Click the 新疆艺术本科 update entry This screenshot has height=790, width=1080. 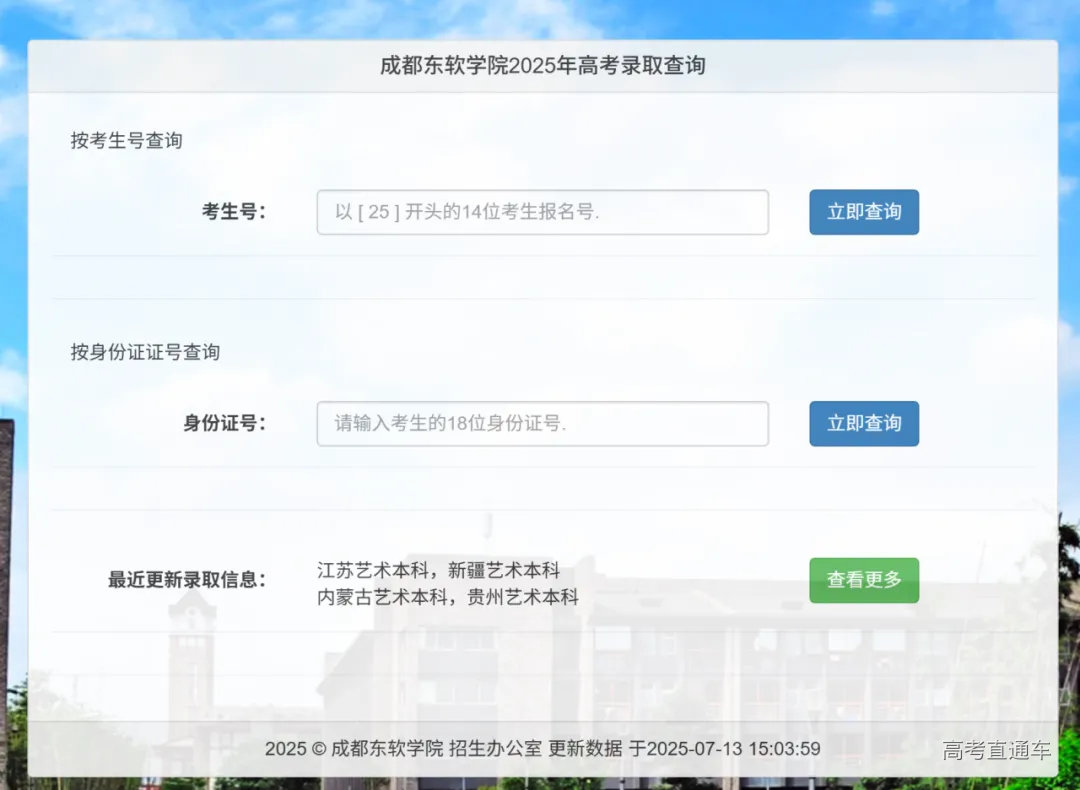coord(505,569)
